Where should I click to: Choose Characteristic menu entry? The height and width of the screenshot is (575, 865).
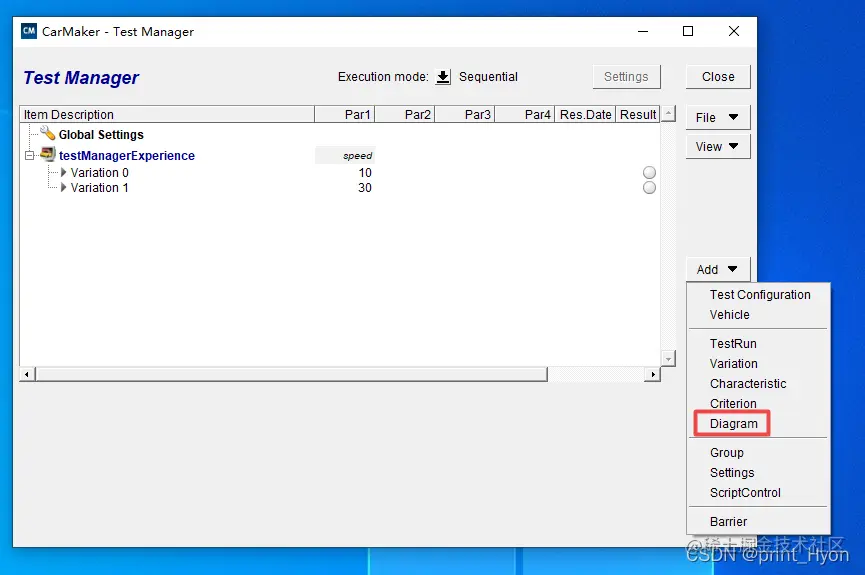[x=747, y=384]
